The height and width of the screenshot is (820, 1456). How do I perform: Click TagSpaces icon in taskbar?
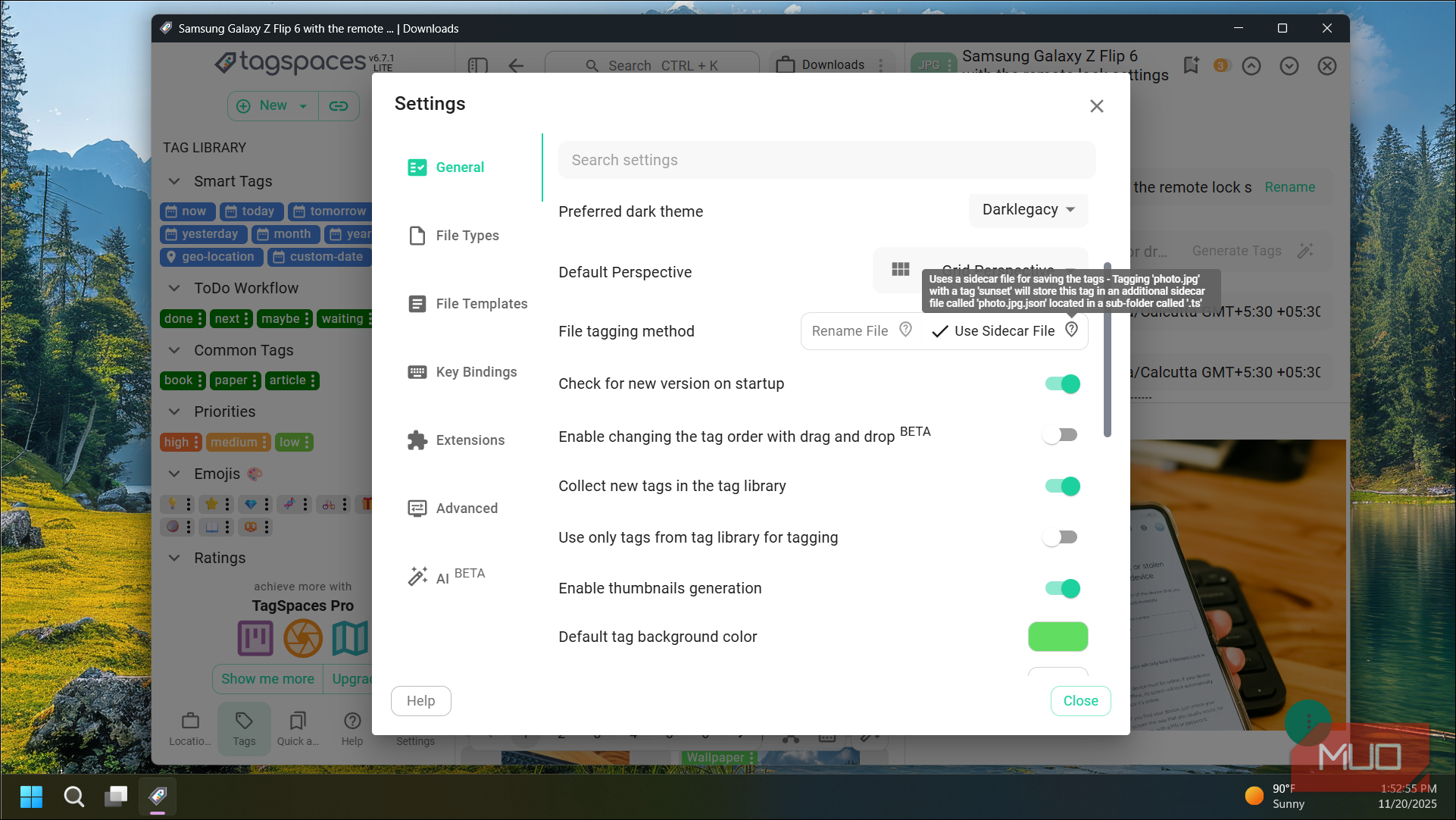[158, 797]
